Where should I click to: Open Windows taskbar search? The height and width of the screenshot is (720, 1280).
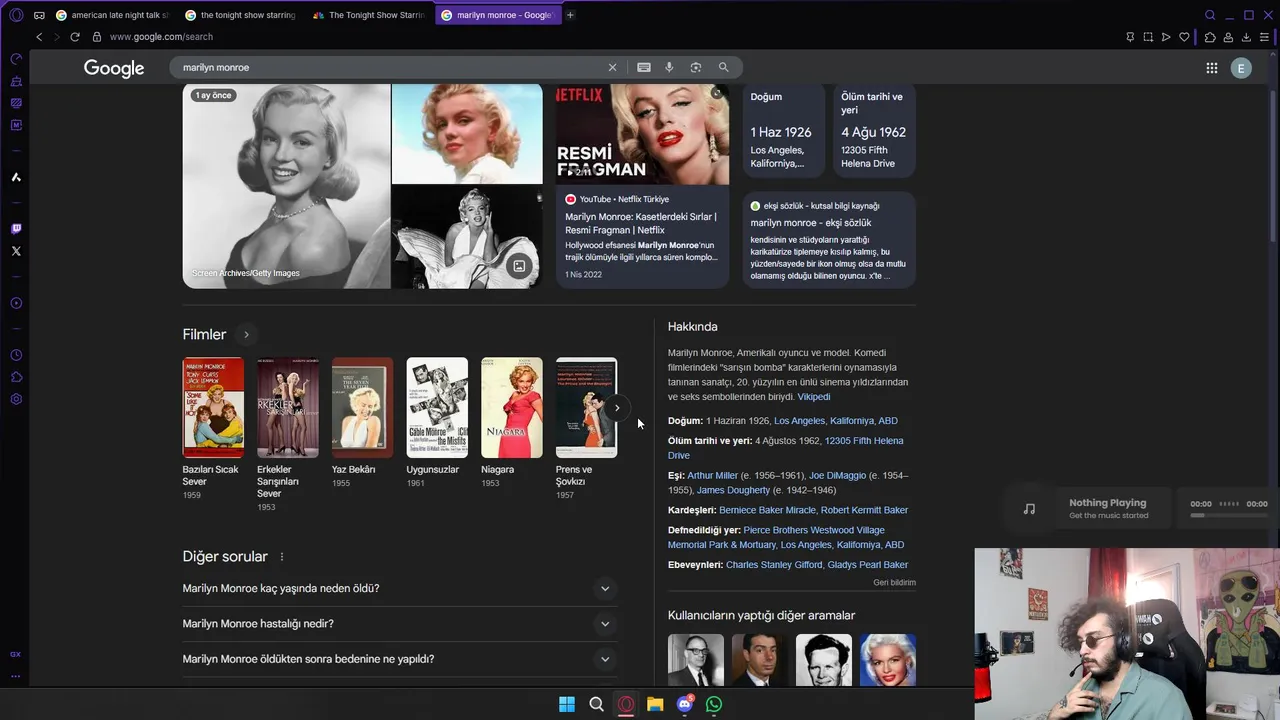[596, 704]
